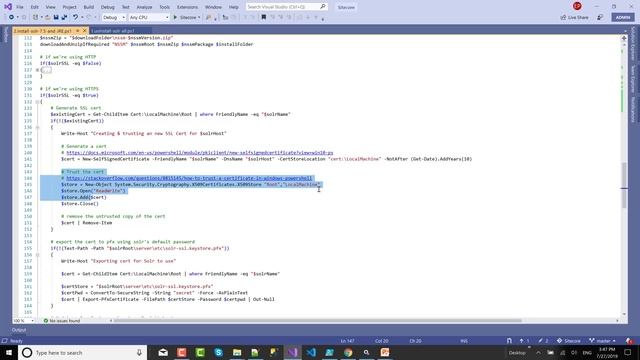
Task: Click the send feedback icon
Action: [x=600, y=18]
